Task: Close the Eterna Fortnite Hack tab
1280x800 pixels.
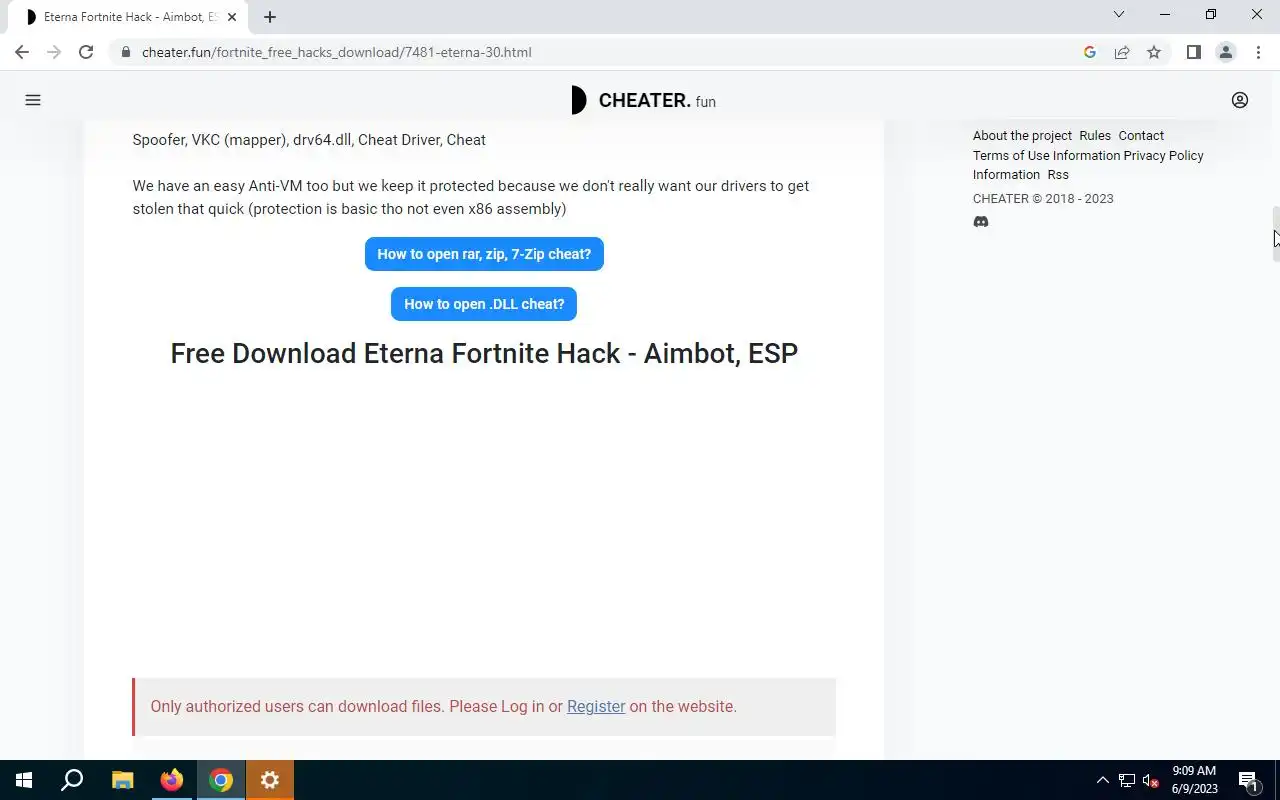Action: (x=232, y=17)
